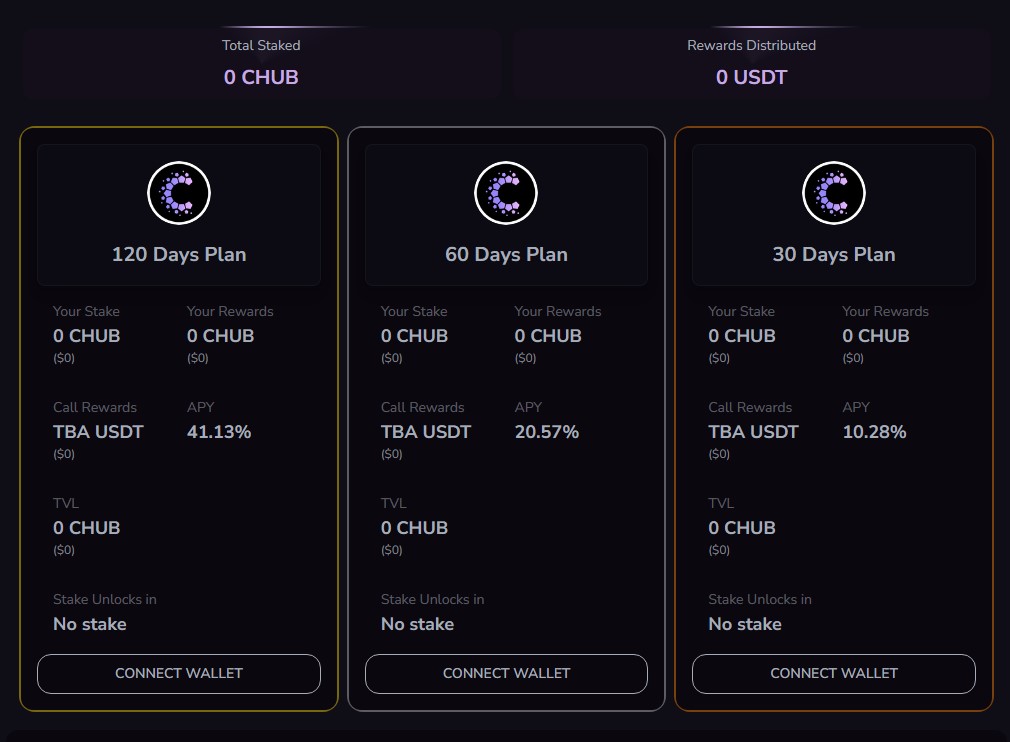
Task: Click TBA USDT Call Rewards in 60 Days card
Action: coord(426,432)
